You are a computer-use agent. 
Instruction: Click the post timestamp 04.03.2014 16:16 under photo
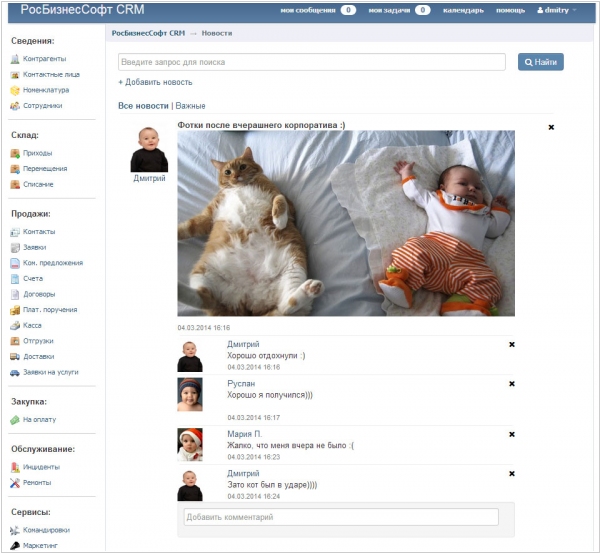click(x=204, y=328)
